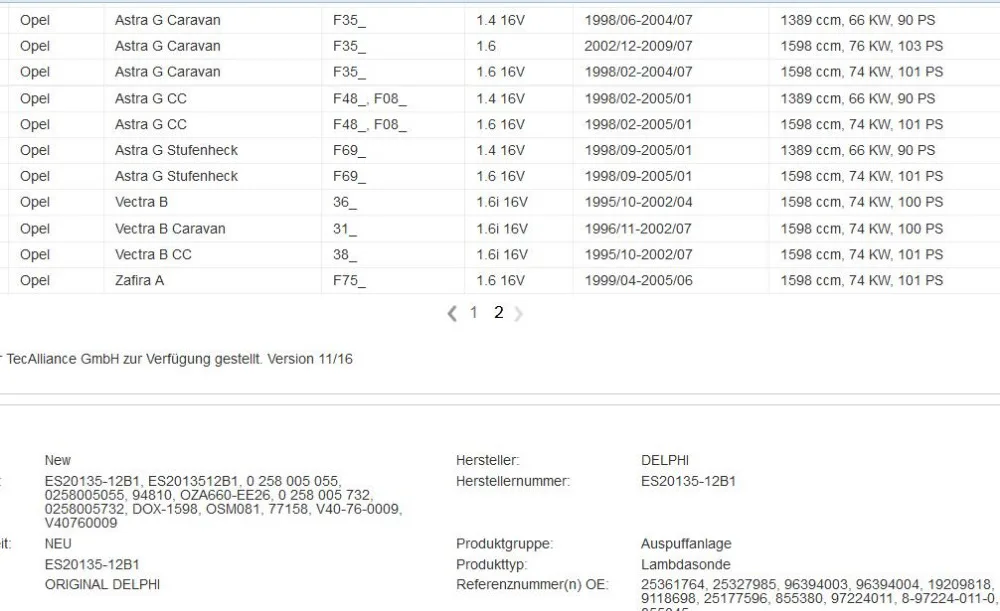The image size is (1000, 611).
Task: Select 'NEU' condition value
Action: (58, 544)
